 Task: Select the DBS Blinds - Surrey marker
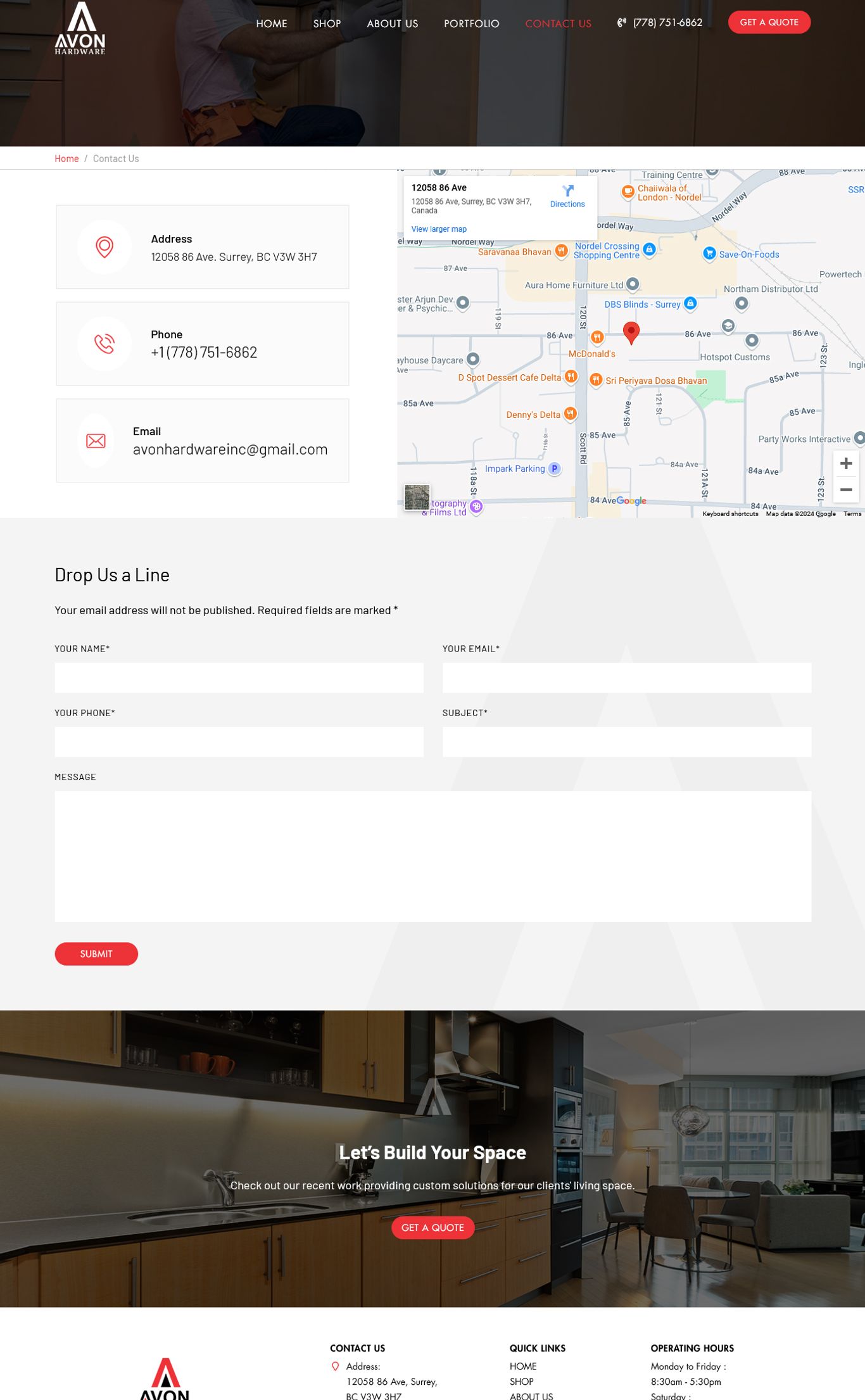pos(691,303)
